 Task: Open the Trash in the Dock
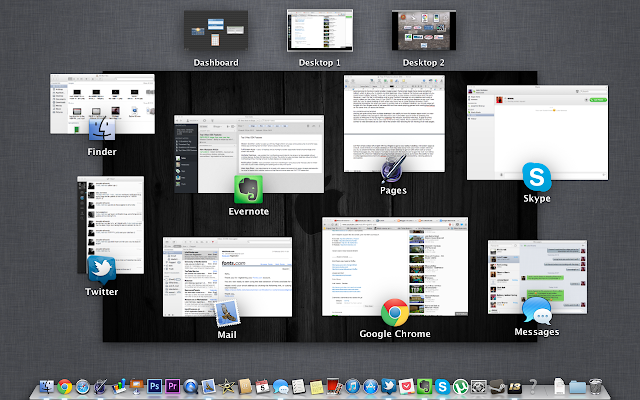[x=596, y=386]
